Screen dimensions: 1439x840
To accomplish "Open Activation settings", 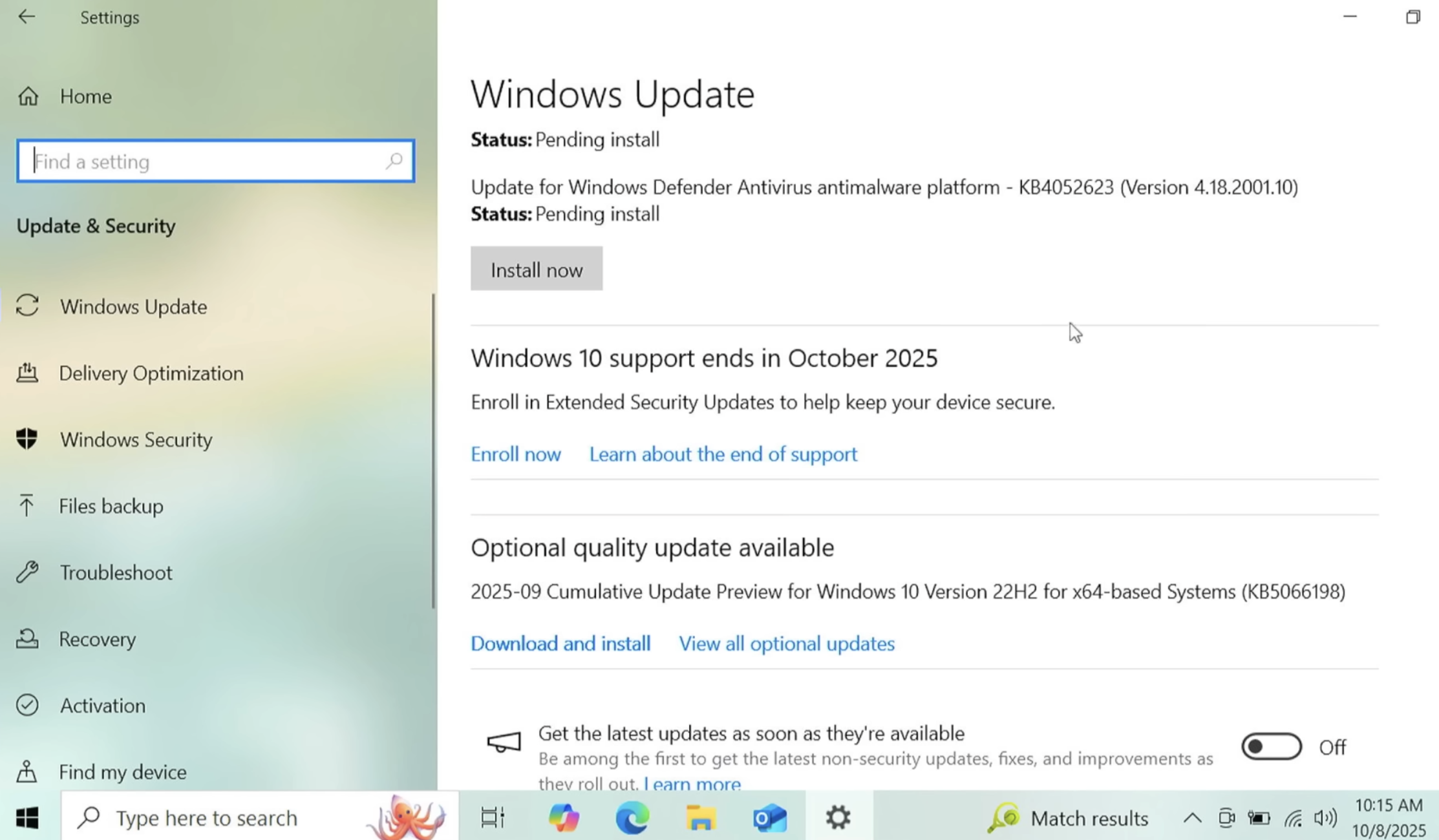I will [x=102, y=706].
